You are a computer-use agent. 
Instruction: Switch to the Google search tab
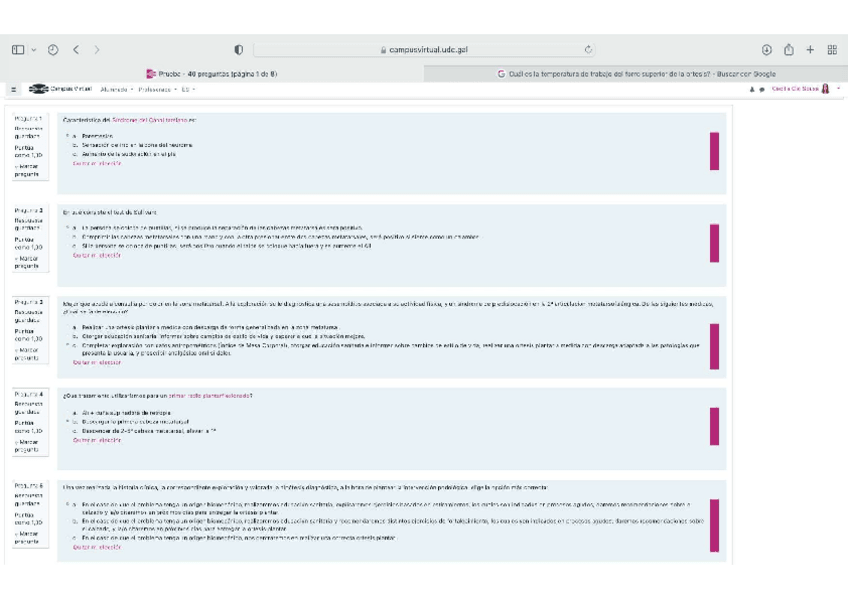click(636, 73)
